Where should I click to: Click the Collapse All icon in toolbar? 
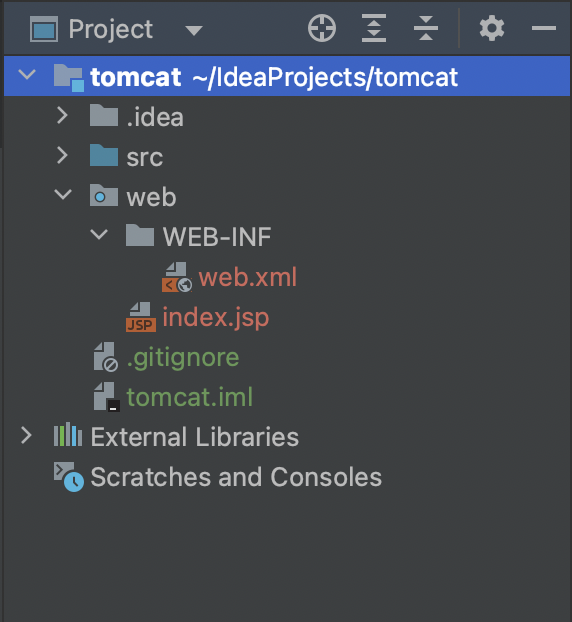[426, 28]
